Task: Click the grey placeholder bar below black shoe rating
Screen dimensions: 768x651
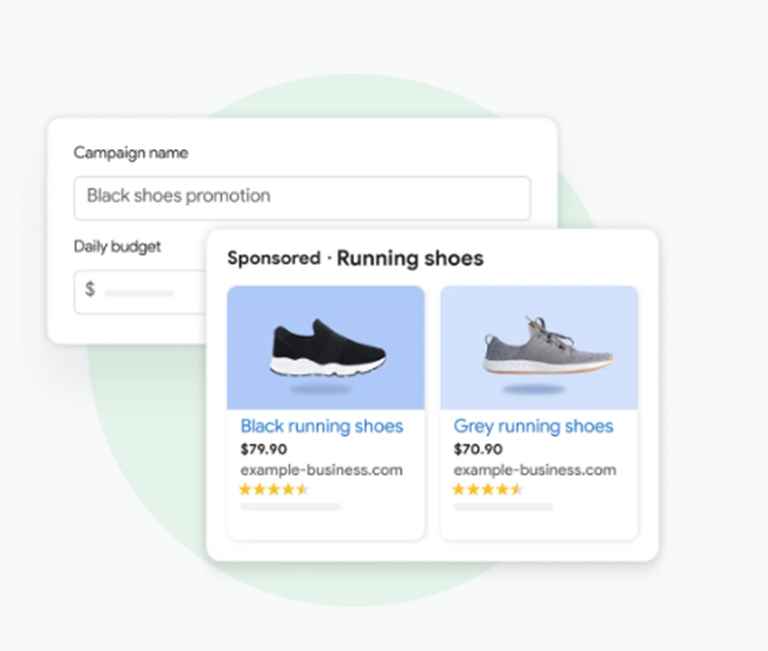Action: pyautogui.click(x=290, y=507)
